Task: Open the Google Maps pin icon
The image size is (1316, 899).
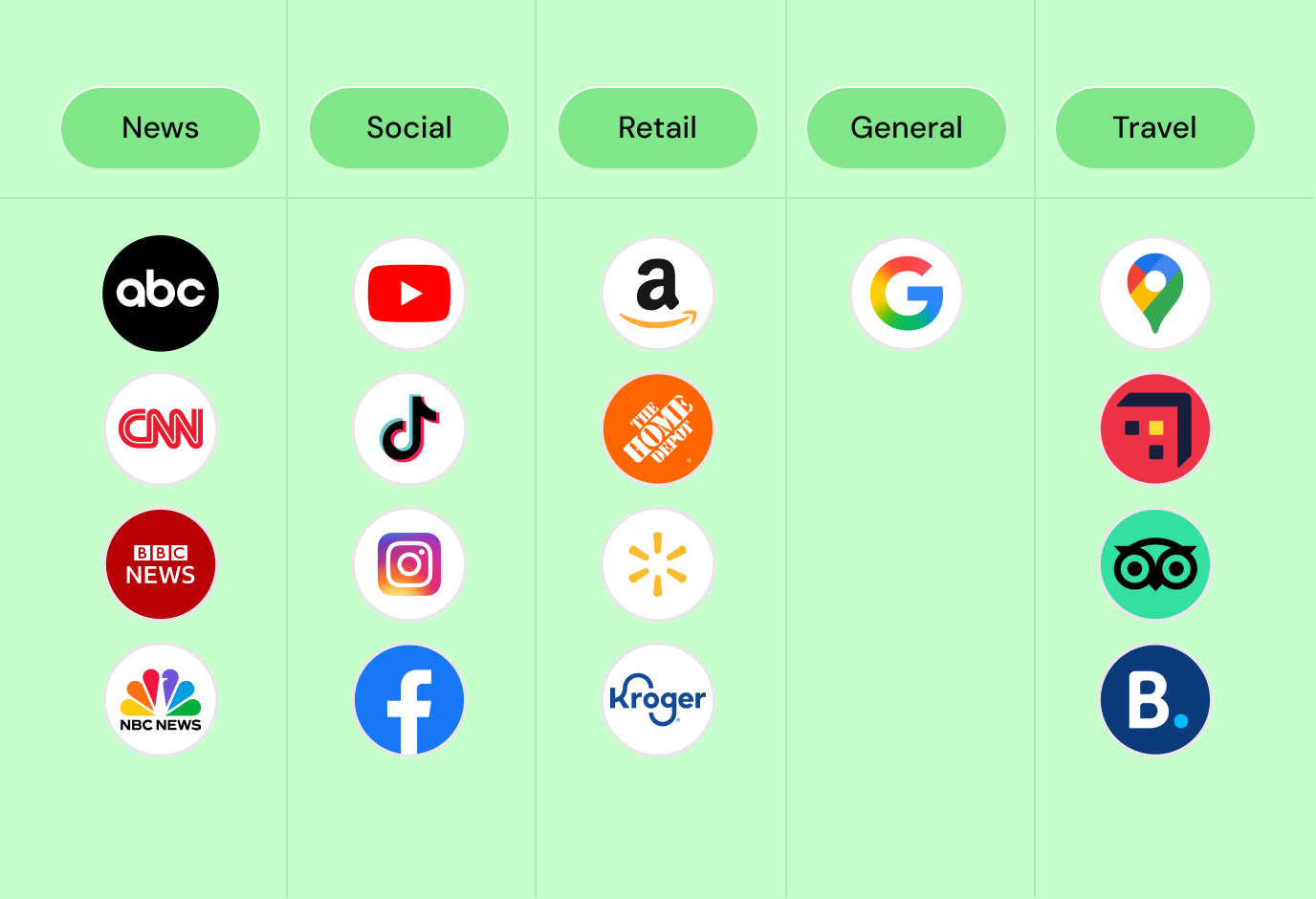Action: tap(1155, 294)
